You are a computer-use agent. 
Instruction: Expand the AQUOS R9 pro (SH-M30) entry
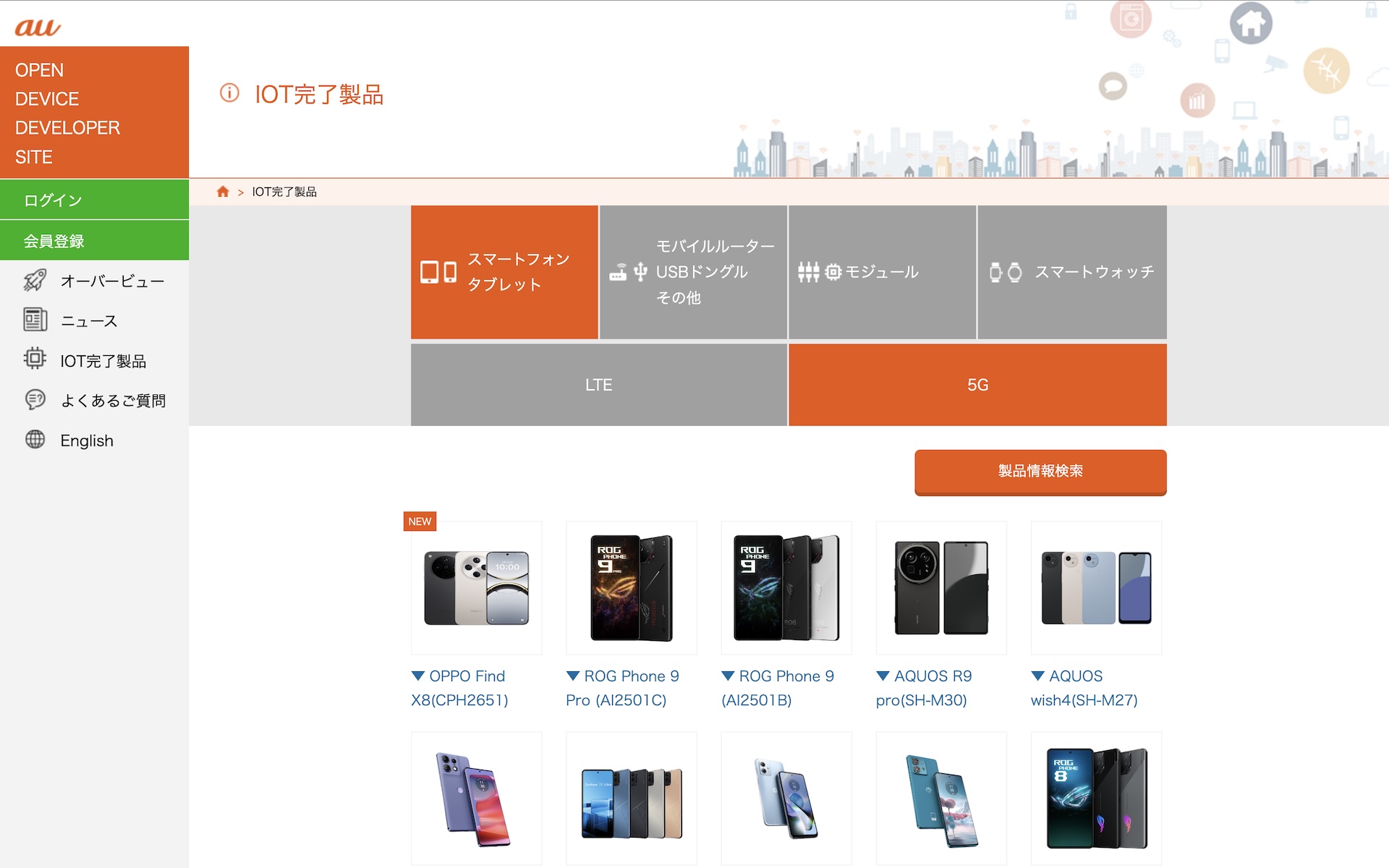(x=924, y=688)
